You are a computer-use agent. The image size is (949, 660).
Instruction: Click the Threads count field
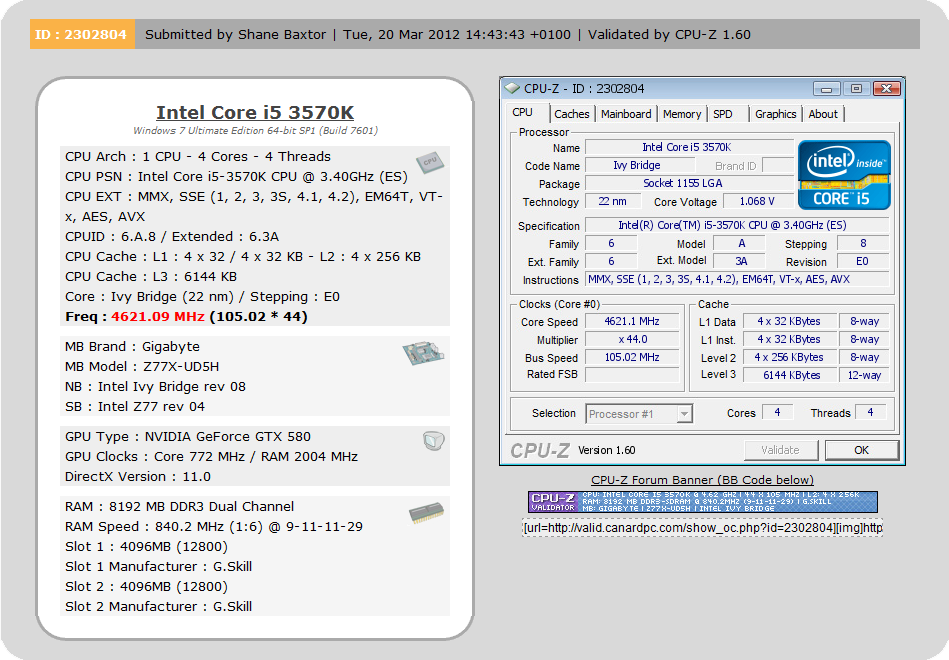coord(870,412)
